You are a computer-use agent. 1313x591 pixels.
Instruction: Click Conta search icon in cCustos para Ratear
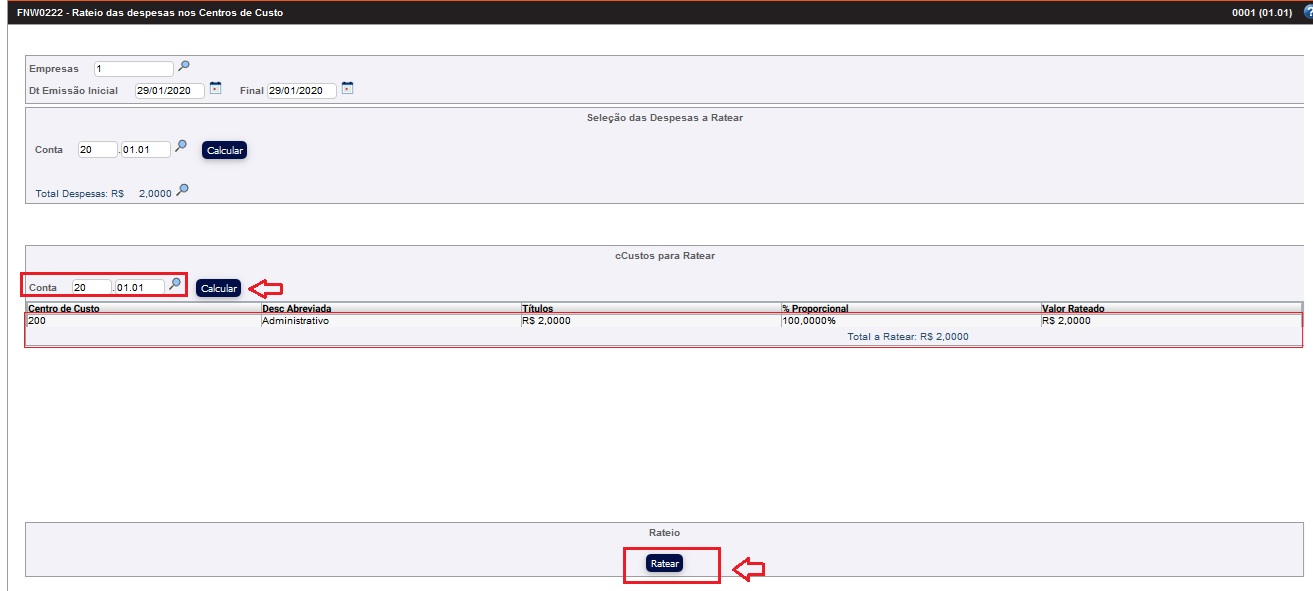click(175, 285)
